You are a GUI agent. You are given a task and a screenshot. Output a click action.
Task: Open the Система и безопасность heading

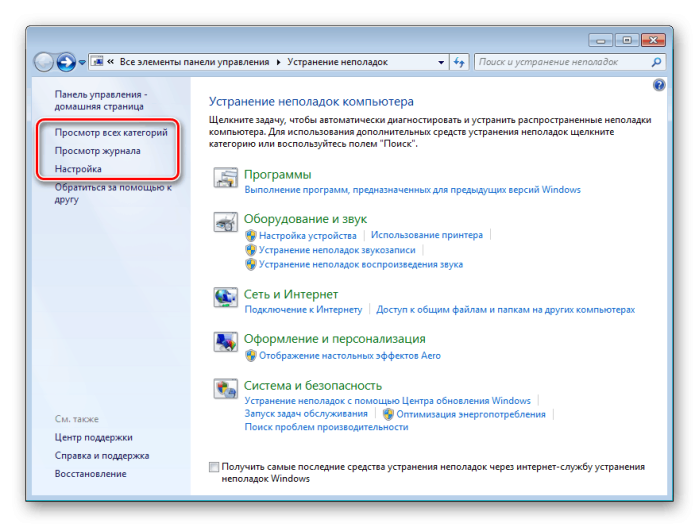[313, 386]
